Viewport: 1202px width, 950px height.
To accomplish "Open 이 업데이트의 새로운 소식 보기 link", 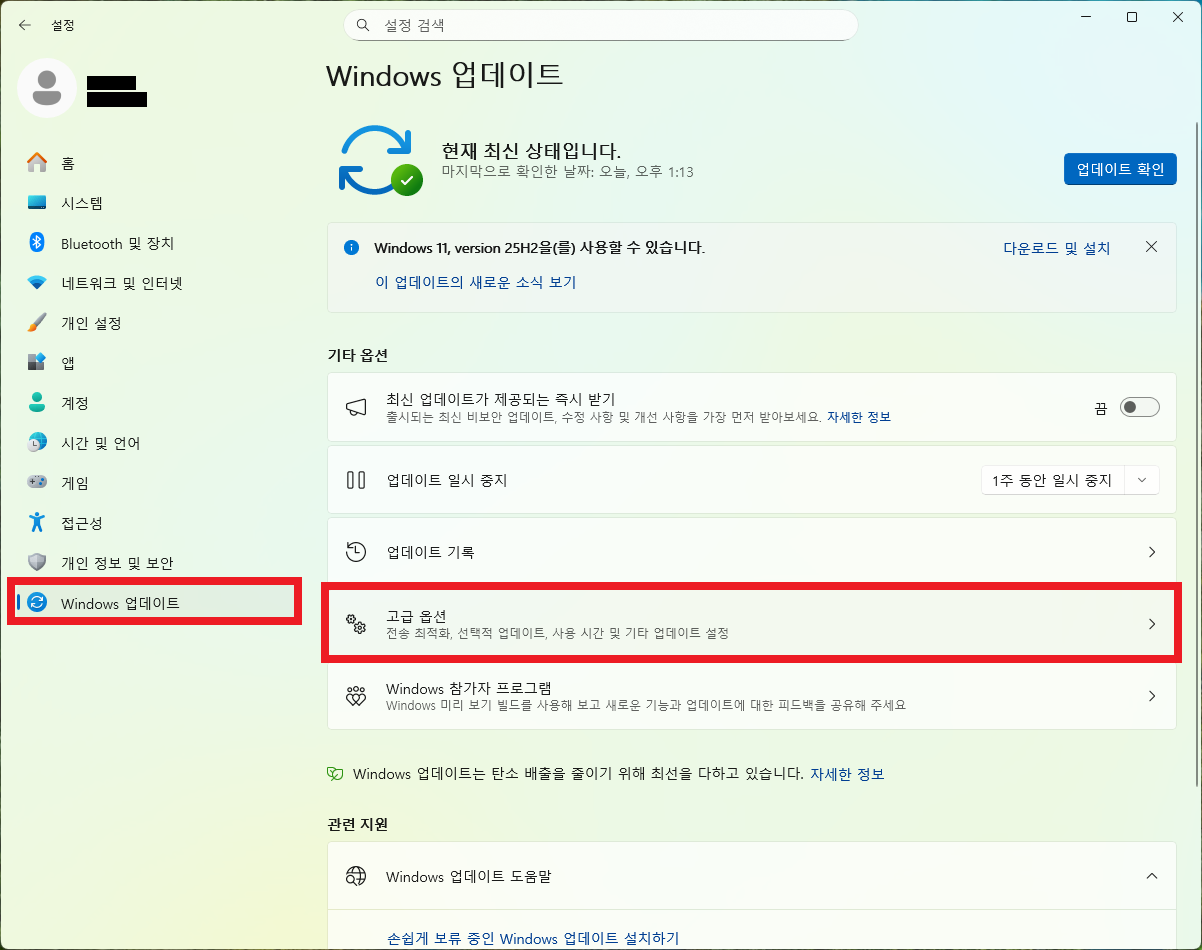I will click(x=476, y=283).
